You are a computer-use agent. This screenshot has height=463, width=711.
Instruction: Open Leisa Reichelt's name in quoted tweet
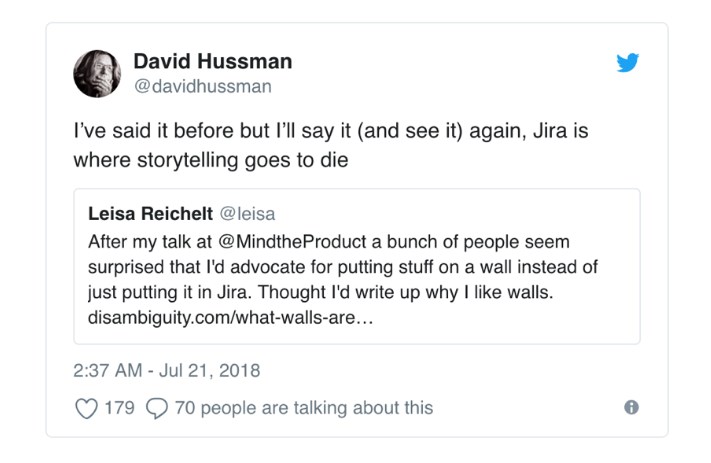tap(150, 213)
